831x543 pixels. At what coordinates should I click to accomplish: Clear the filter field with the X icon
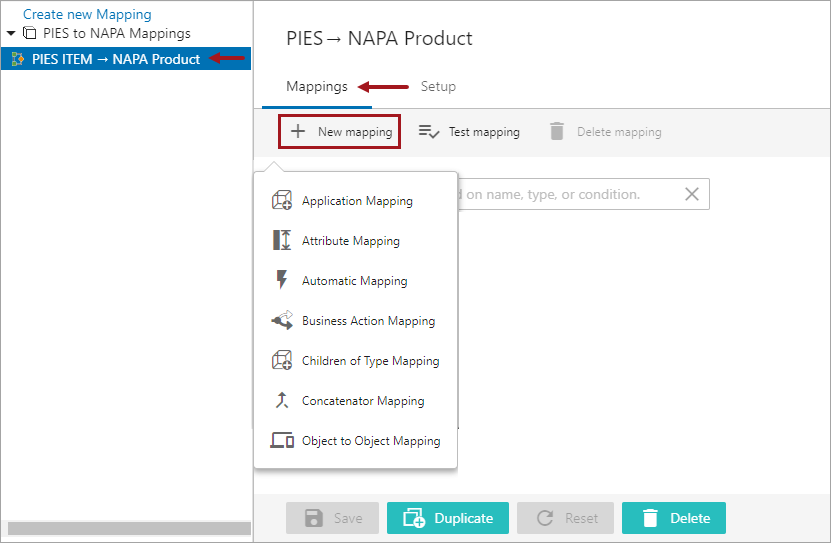(691, 194)
